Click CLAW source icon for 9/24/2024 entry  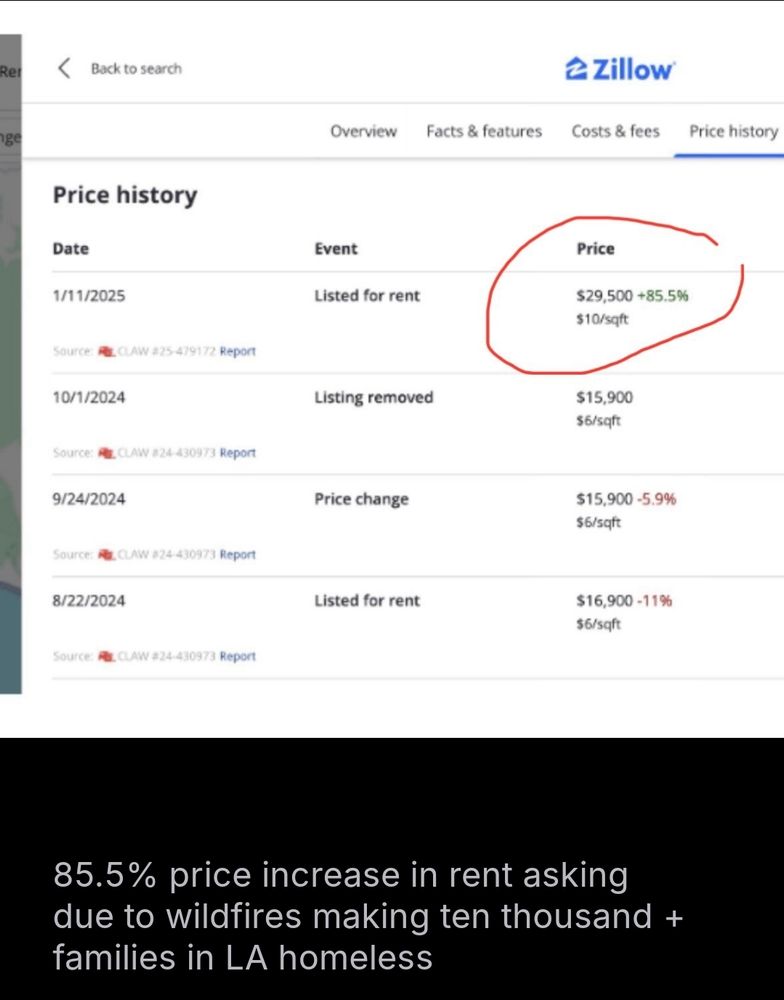click(x=106, y=555)
